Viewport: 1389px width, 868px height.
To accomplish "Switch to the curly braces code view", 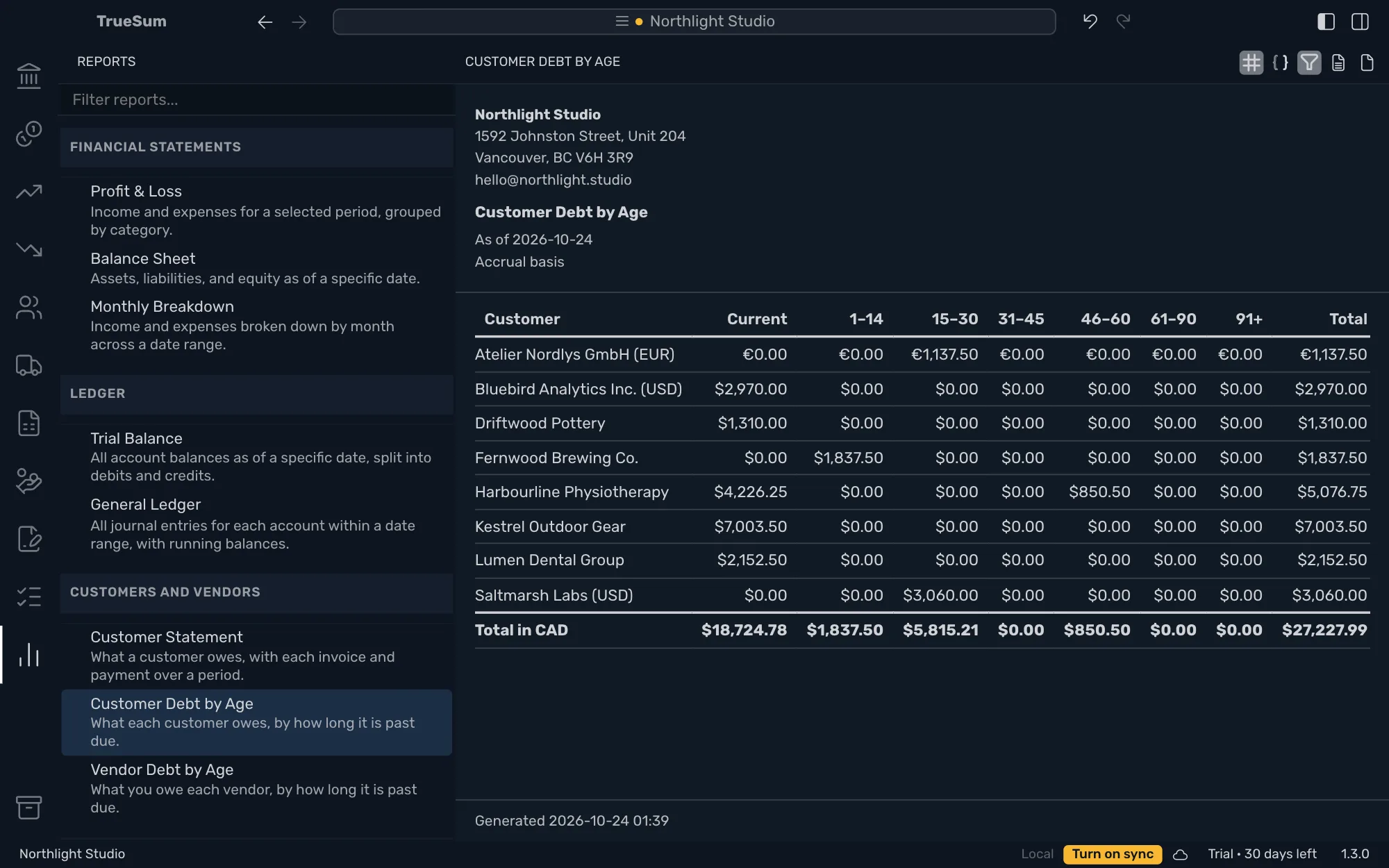I will pyautogui.click(x=1280, y=62).
